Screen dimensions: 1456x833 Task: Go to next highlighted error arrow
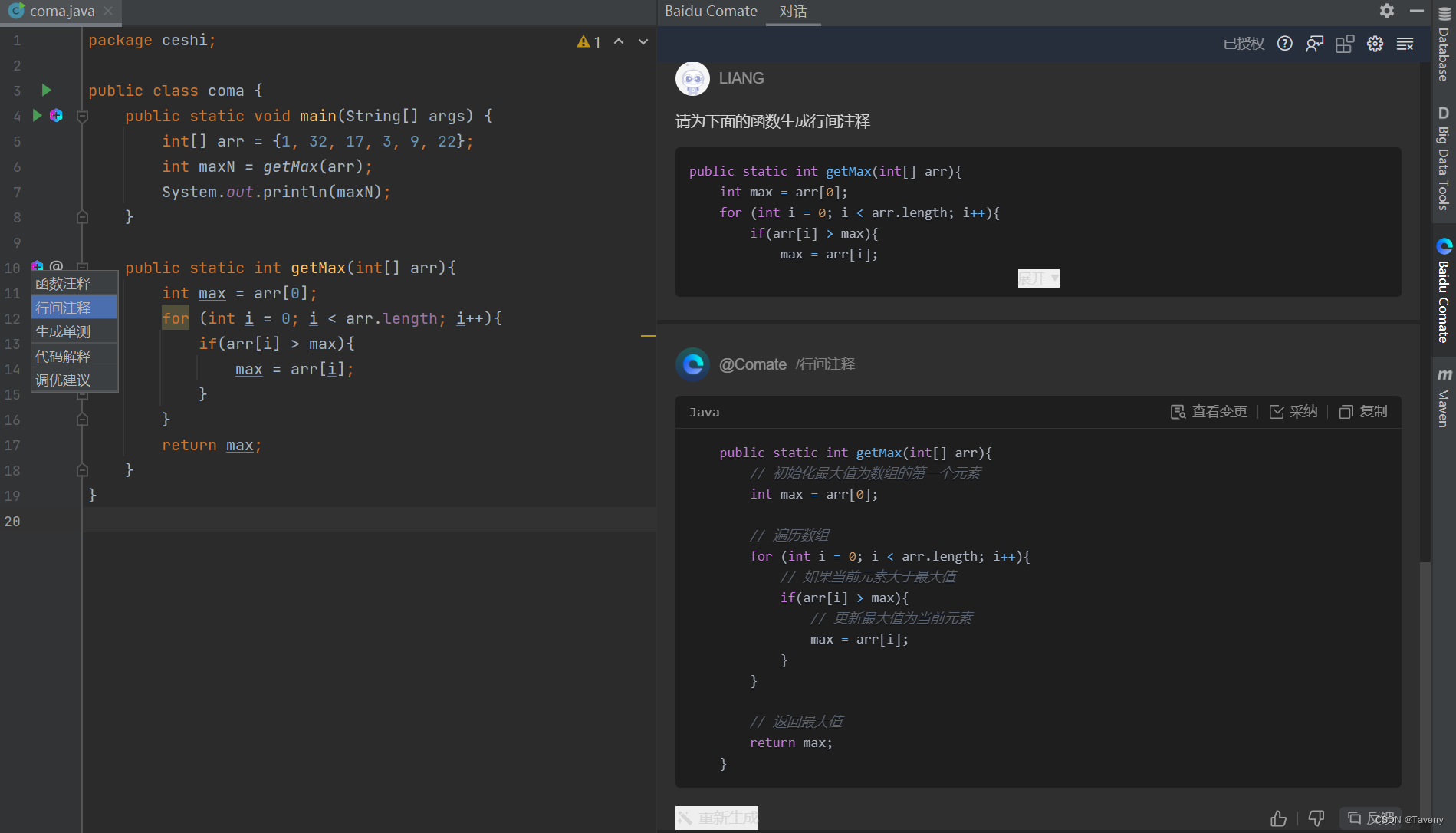coord(643,41)
